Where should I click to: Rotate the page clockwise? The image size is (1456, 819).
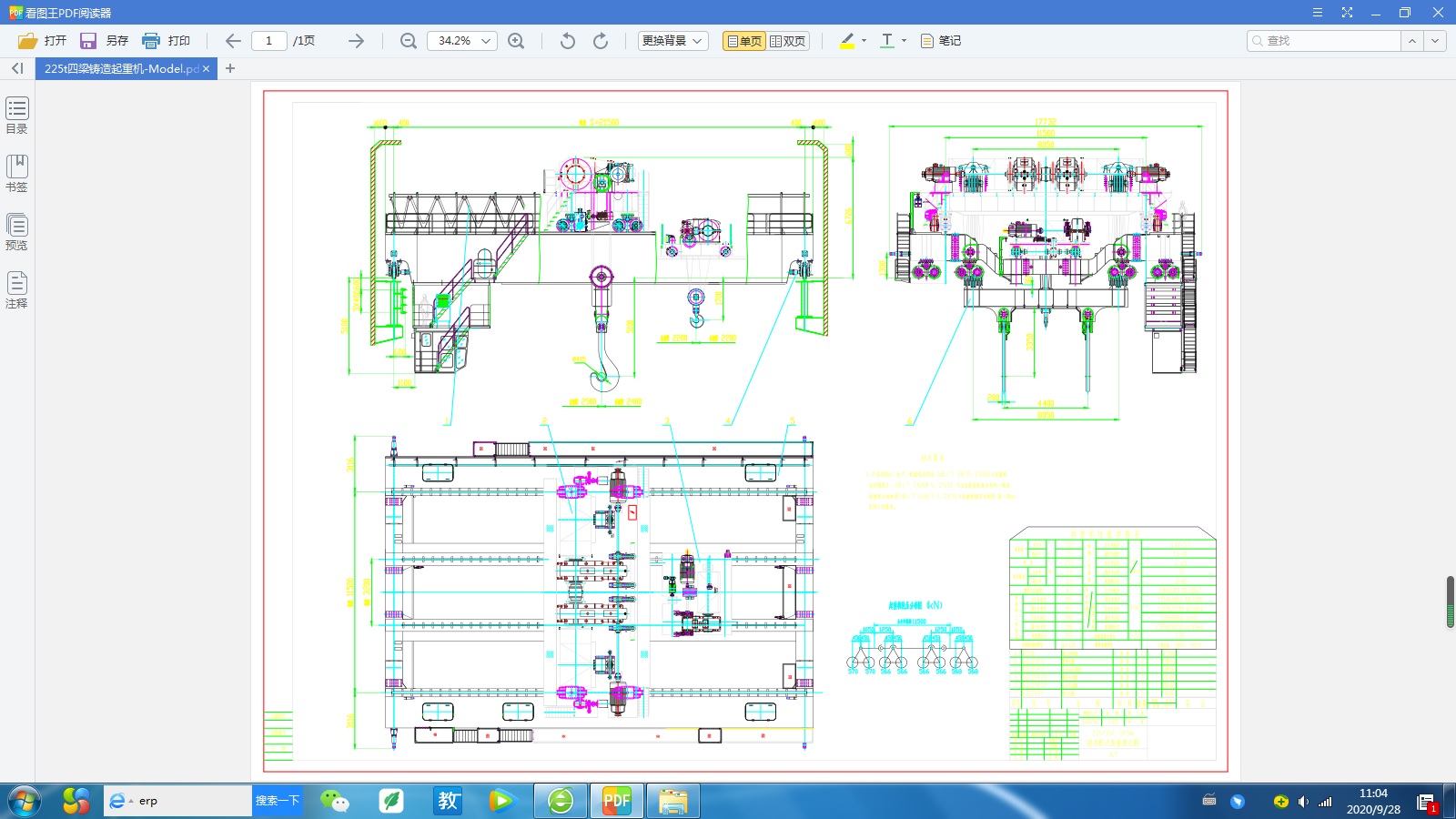(x=601, y=41)
